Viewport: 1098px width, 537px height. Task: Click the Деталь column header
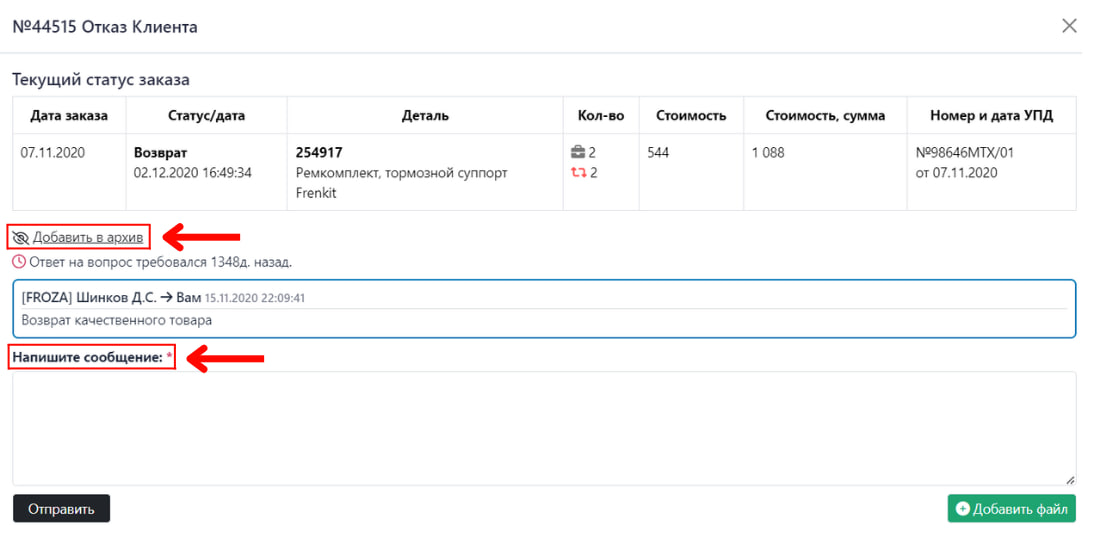point(425,116)
